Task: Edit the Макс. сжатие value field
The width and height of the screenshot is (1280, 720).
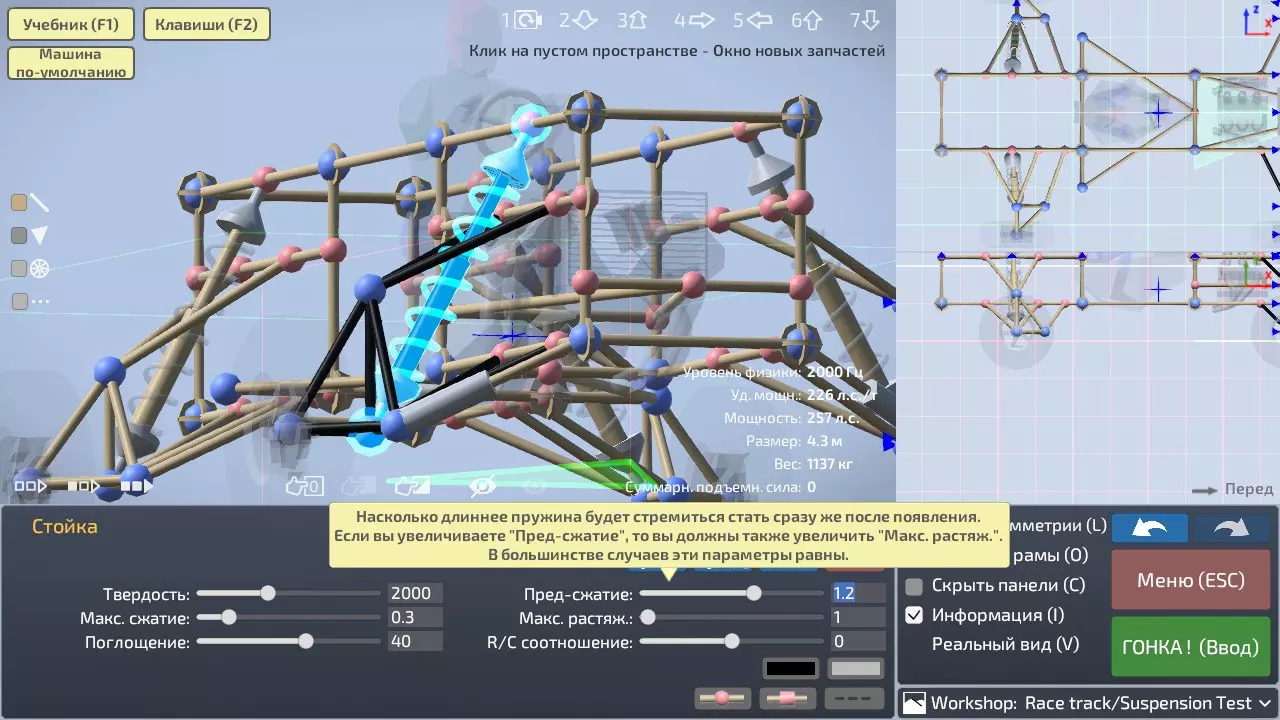Action: pos(415,617)
